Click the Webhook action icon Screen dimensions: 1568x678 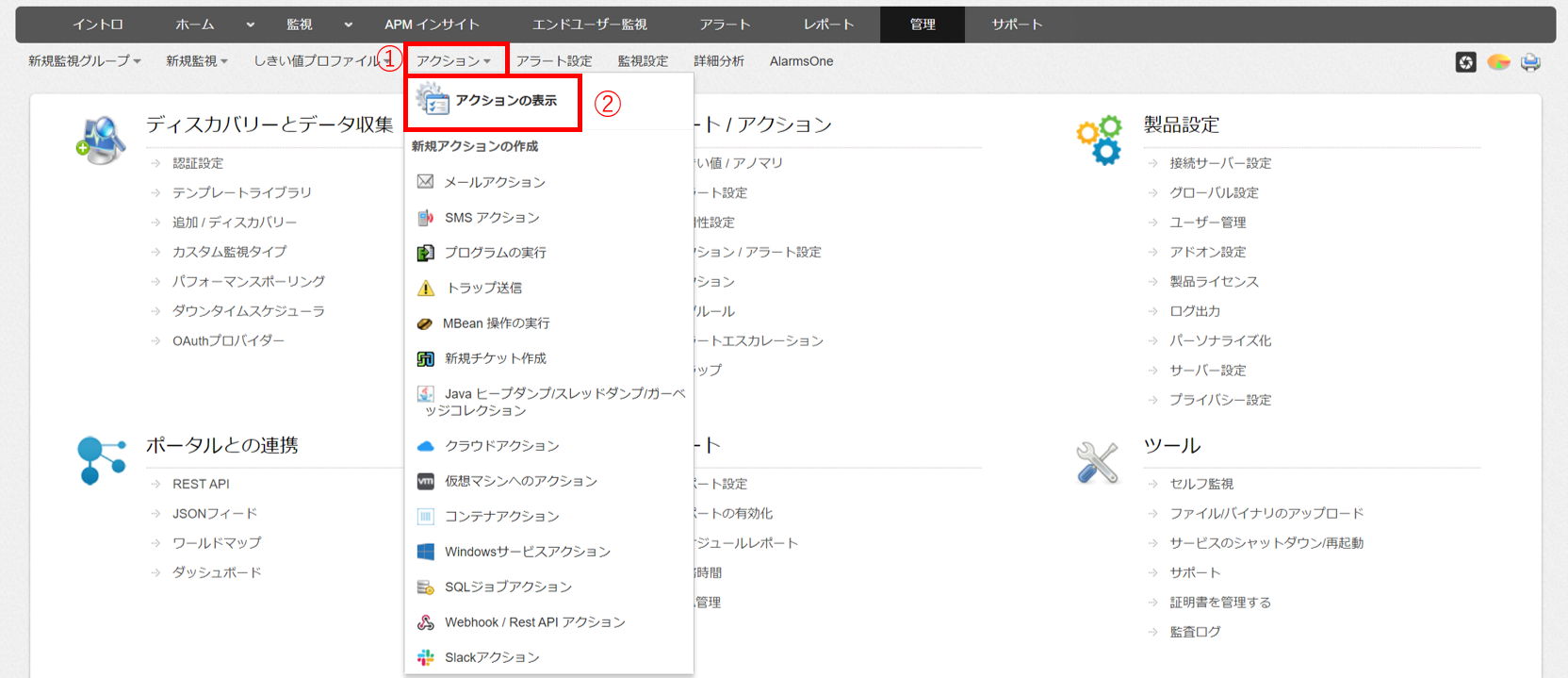pos(425,622)
